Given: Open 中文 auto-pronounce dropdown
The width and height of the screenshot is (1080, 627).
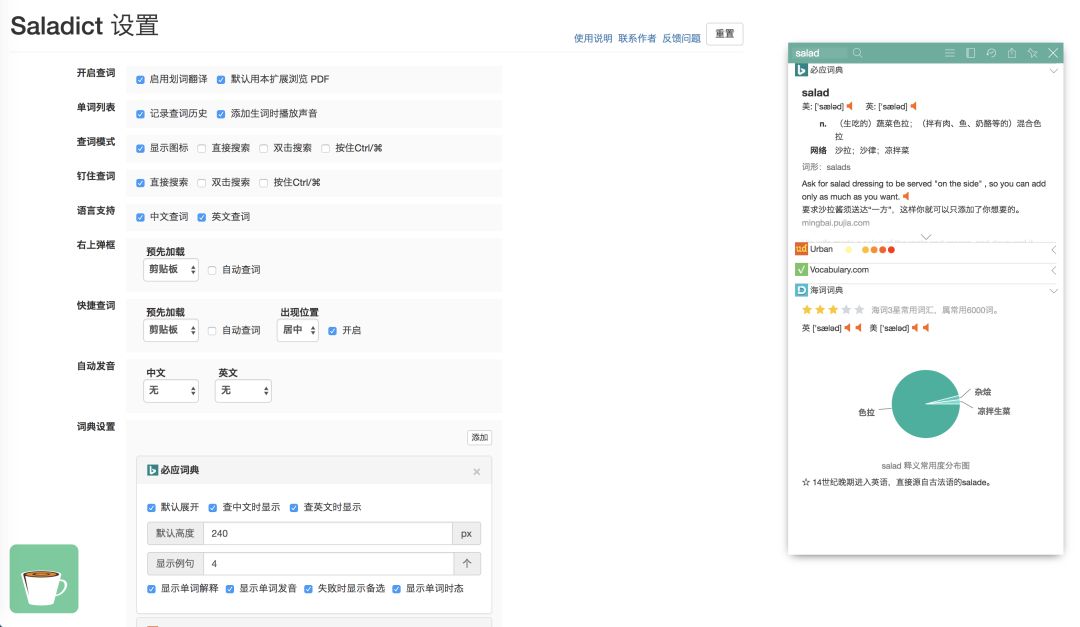Looking at the screenshot, I should pyautogui.click(x=171, y=391).
